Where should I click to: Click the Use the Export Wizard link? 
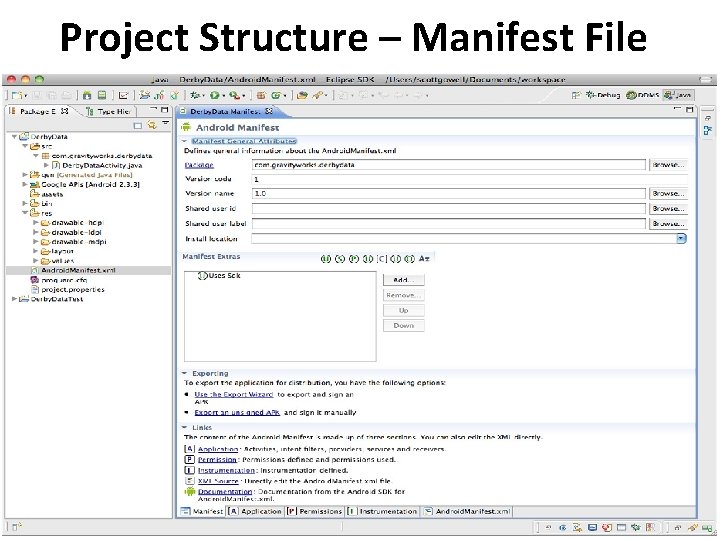coord(234,394)
